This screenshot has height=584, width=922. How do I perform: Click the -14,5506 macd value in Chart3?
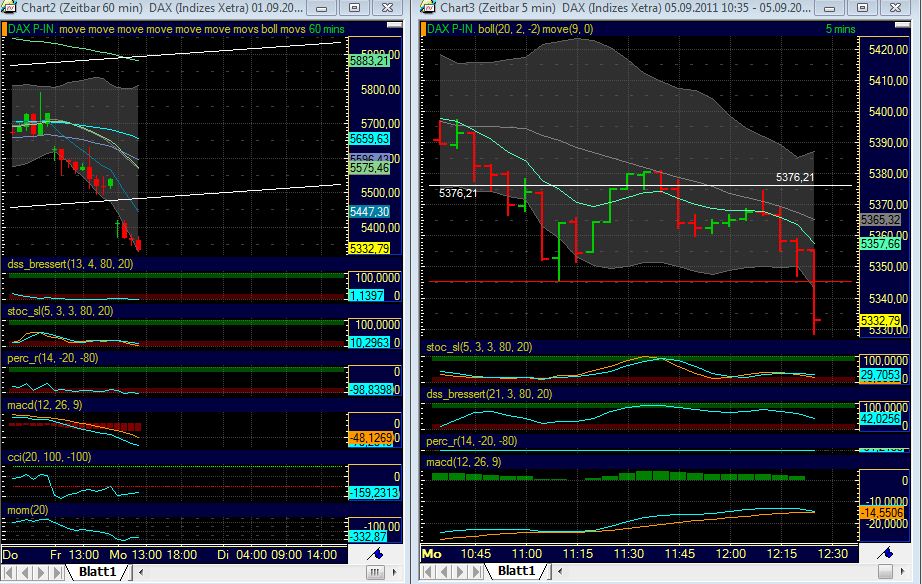tap(881, 513)
